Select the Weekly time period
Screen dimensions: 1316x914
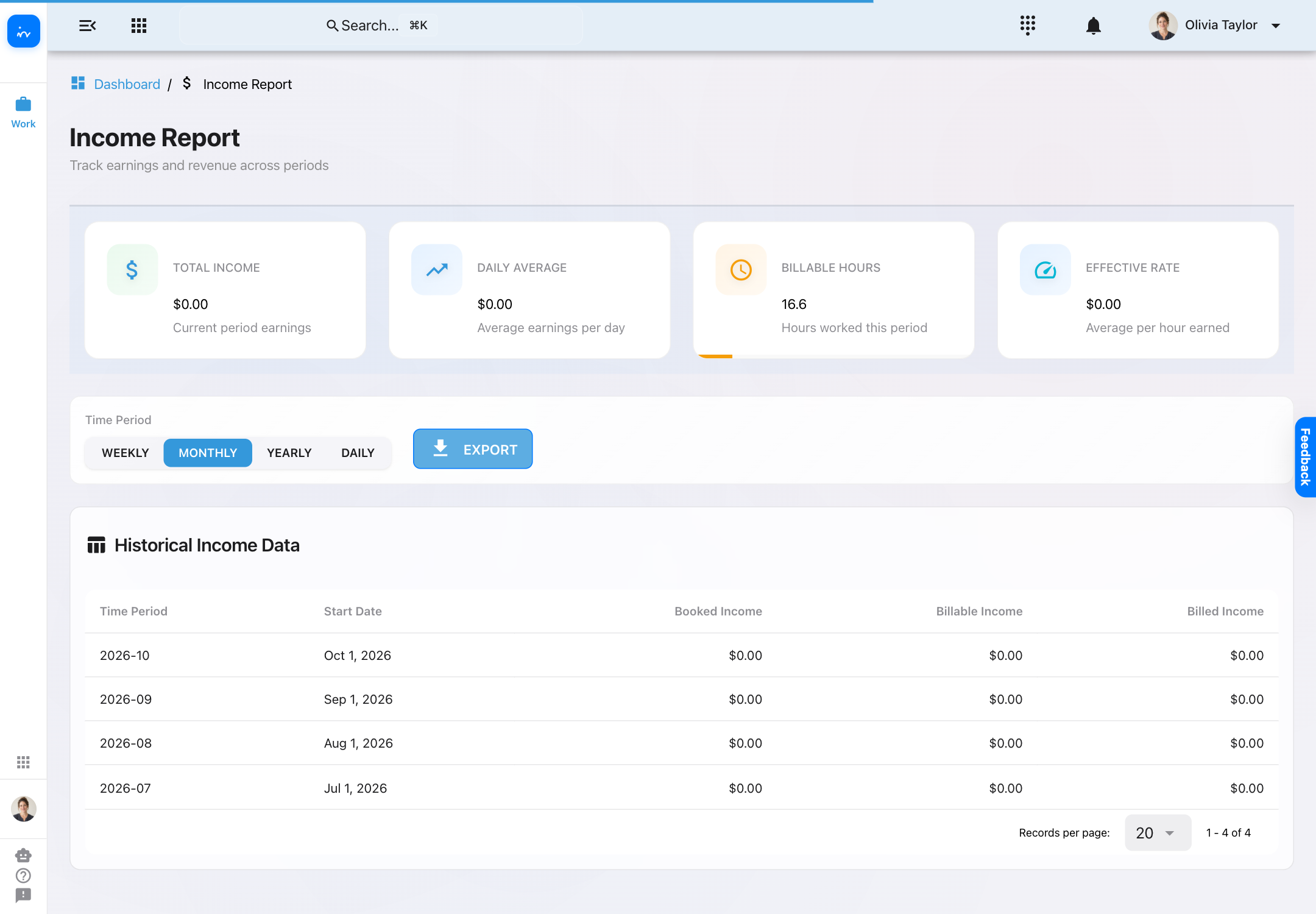coord(126,453)
